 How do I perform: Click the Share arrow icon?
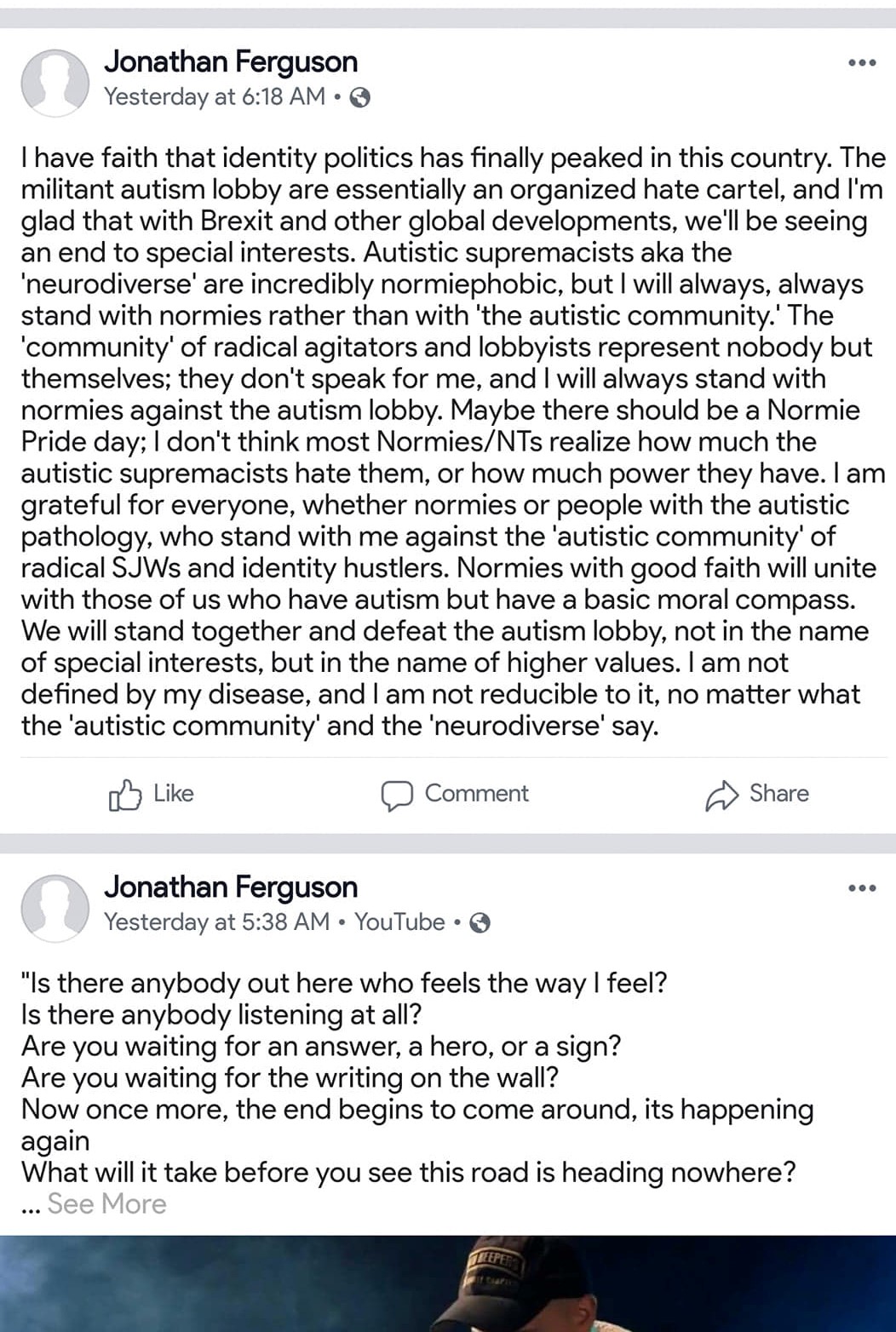[721, 795]
